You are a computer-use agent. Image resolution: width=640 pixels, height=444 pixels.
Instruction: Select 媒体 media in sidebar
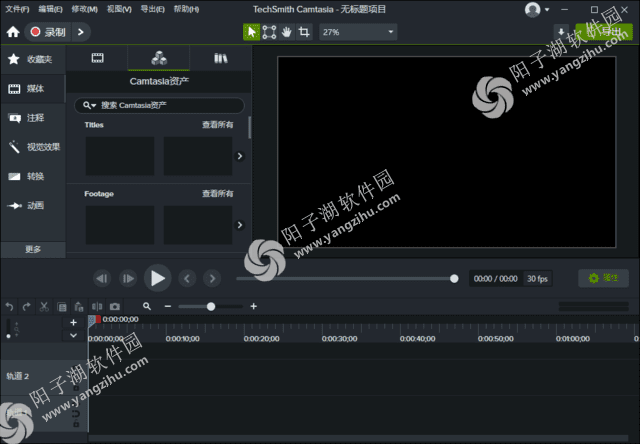pyautogui.click(x=33, y=89)
